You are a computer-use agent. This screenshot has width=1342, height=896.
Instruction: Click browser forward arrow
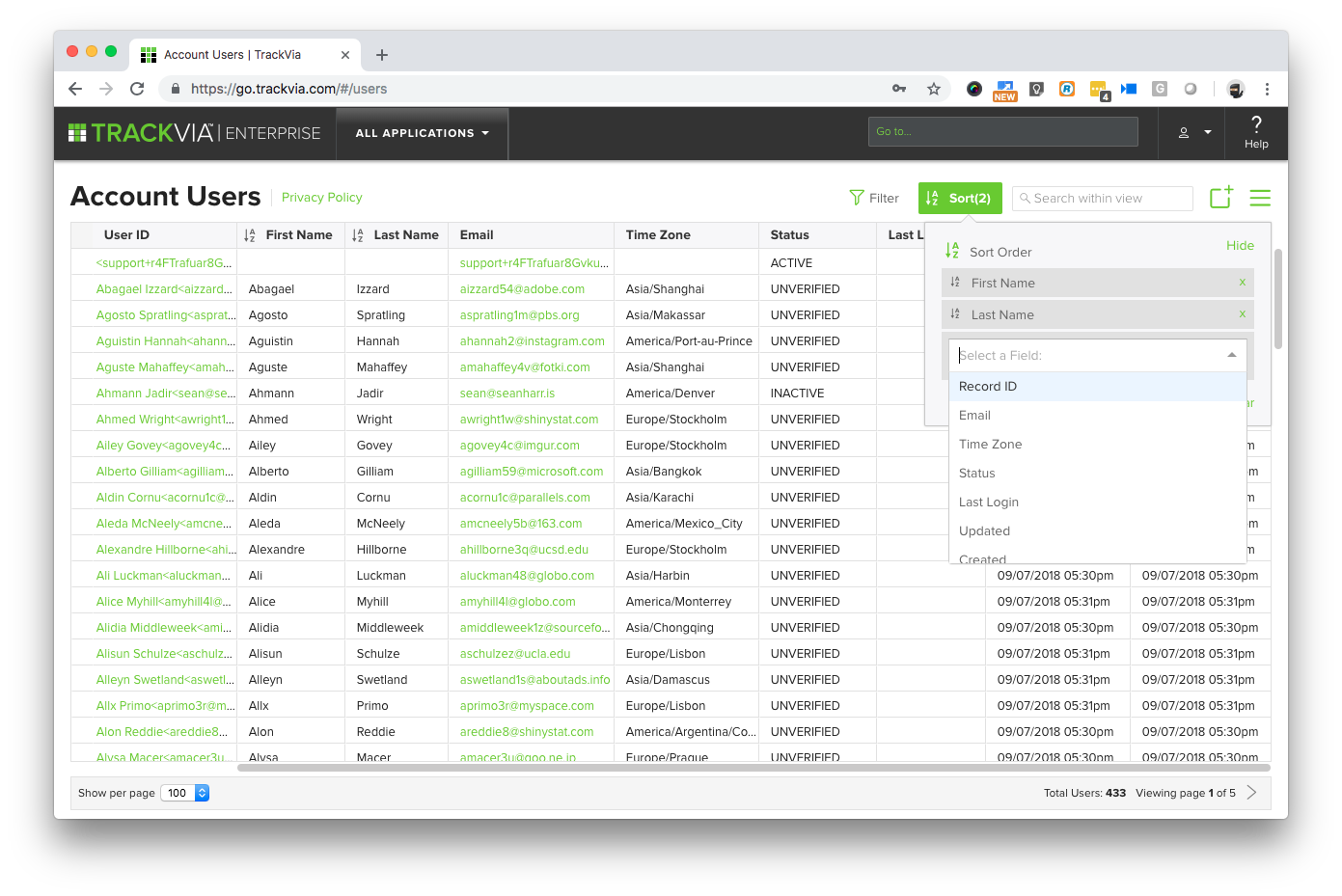click(x=106, y=89)
